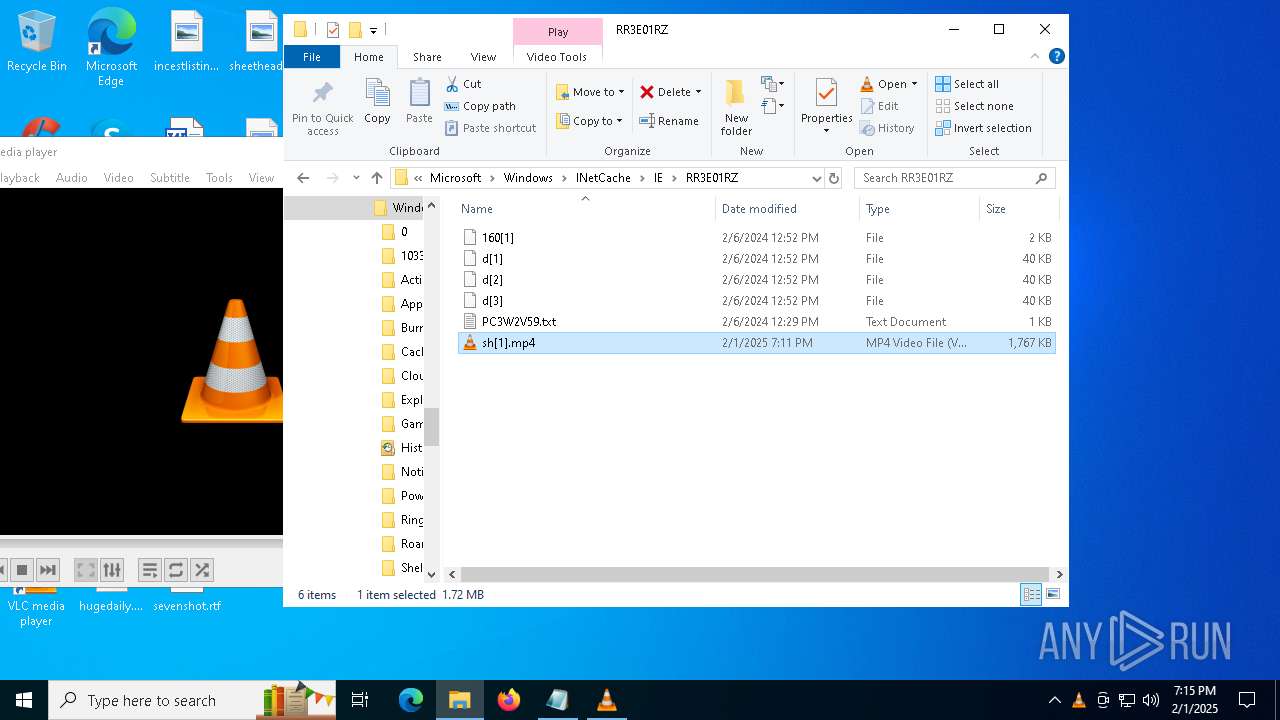Create a New folder

coord(736,107)
